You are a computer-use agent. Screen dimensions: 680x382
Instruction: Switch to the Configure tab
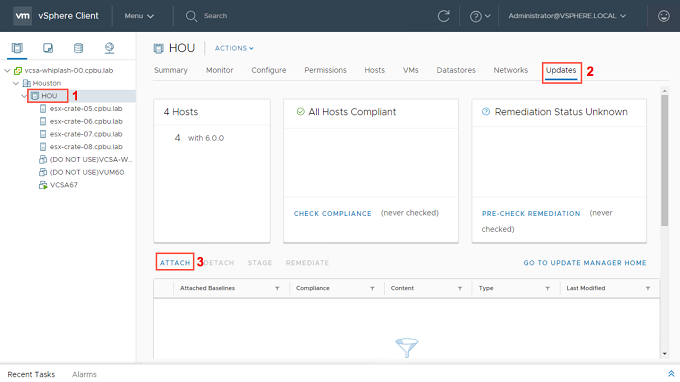click(269, 70)
